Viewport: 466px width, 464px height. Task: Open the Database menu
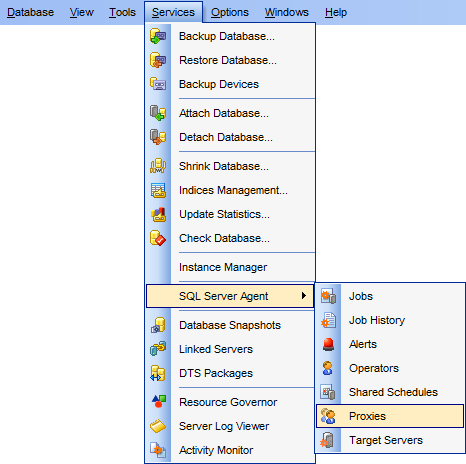[30, 12]
